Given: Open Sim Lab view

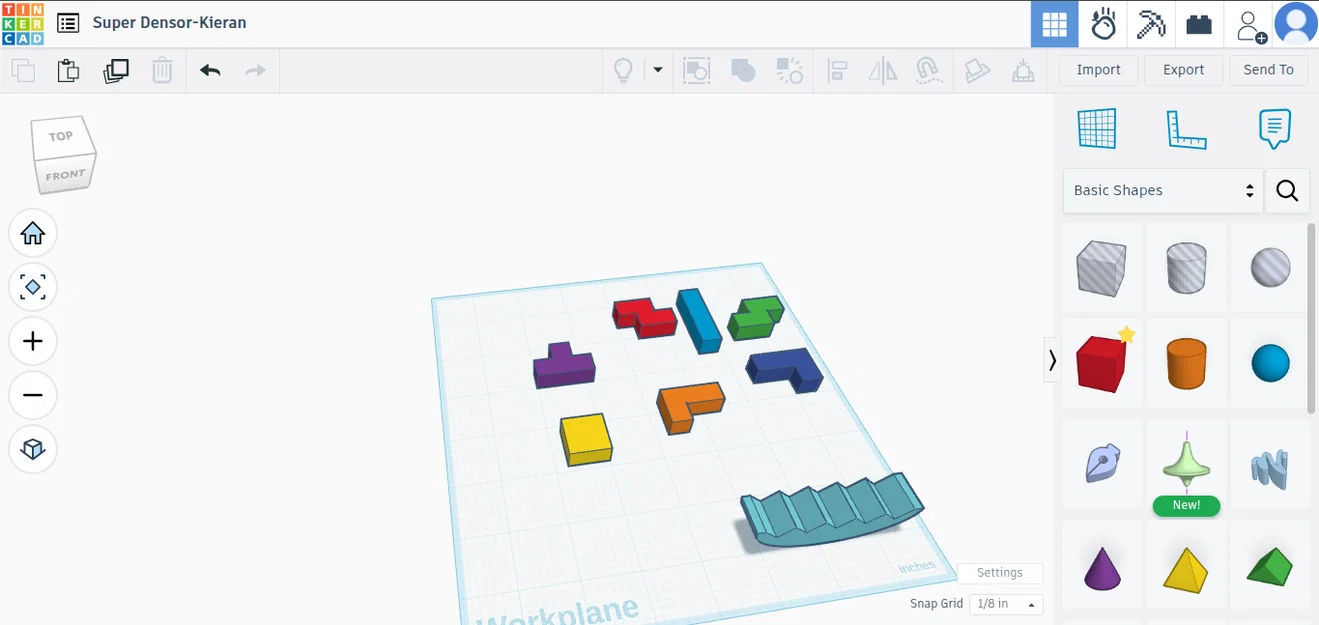Looking at the screenshot, I should pyautogui.click(x=1103, y=24).
